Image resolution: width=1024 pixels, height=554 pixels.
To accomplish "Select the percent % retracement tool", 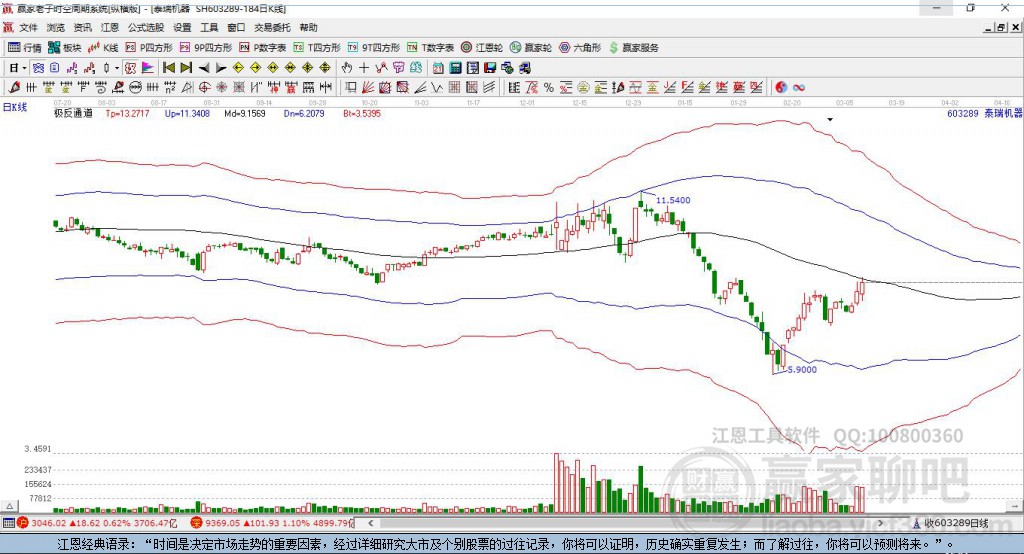I will 549,87.
